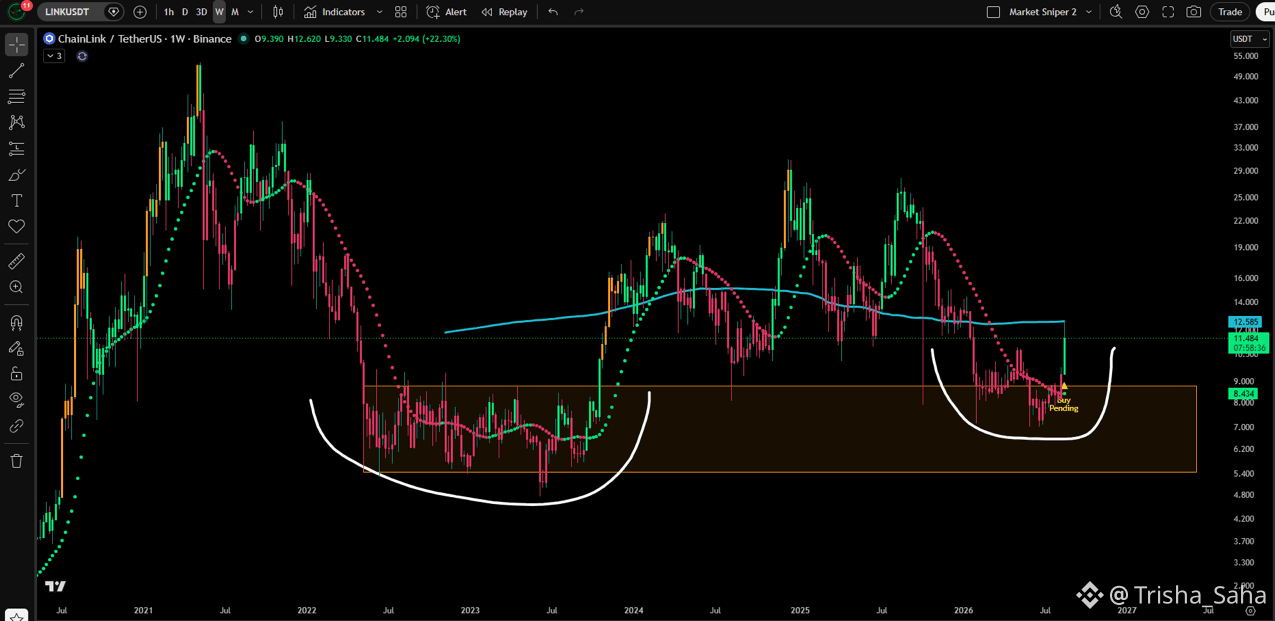Image resolution: width=1275 pixels, height=621 pixels.
Task: Click the ChainLink / TetherUS chart title
Action: pos(144,39)
